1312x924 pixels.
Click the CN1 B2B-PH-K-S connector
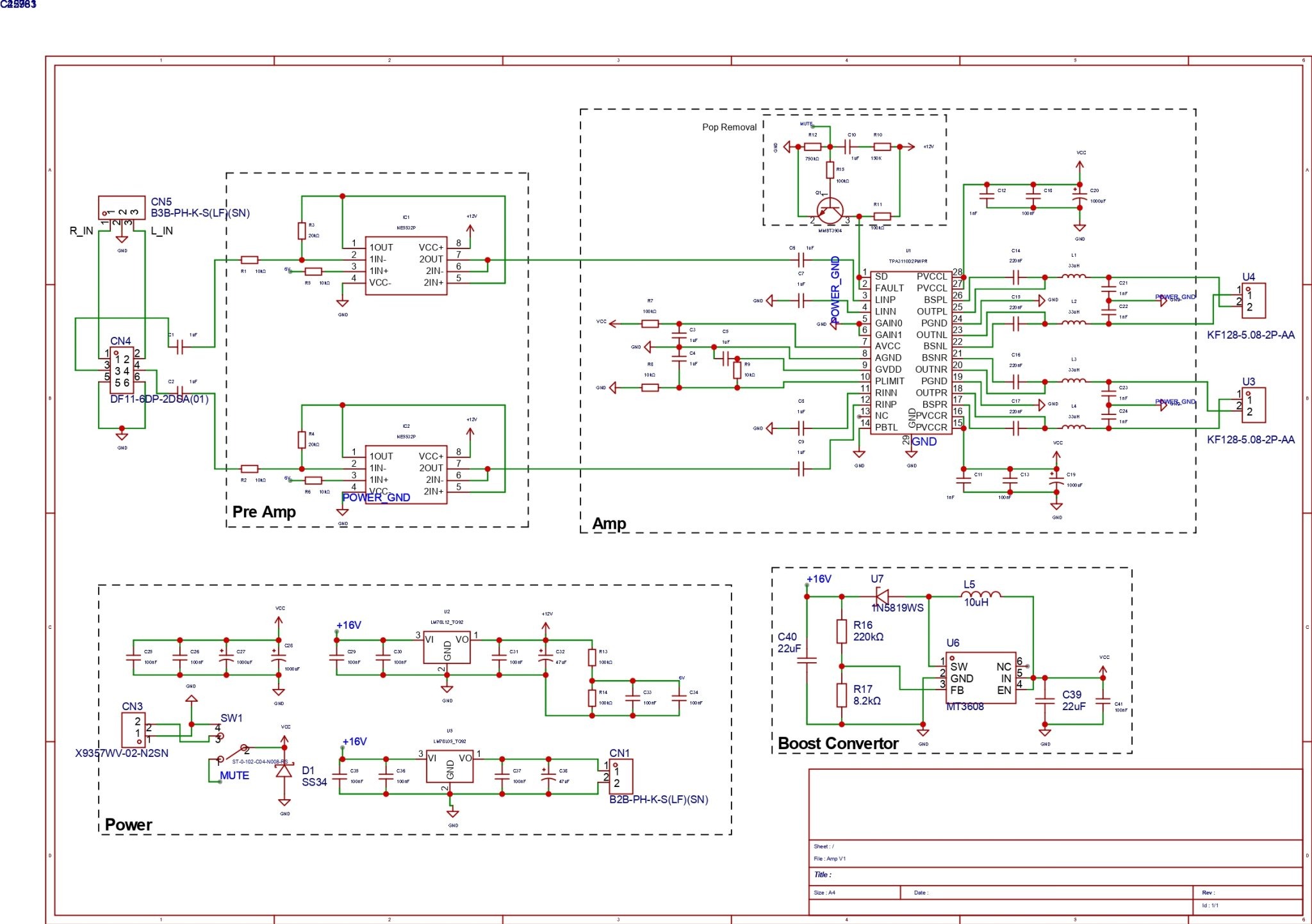pos(621,776)
